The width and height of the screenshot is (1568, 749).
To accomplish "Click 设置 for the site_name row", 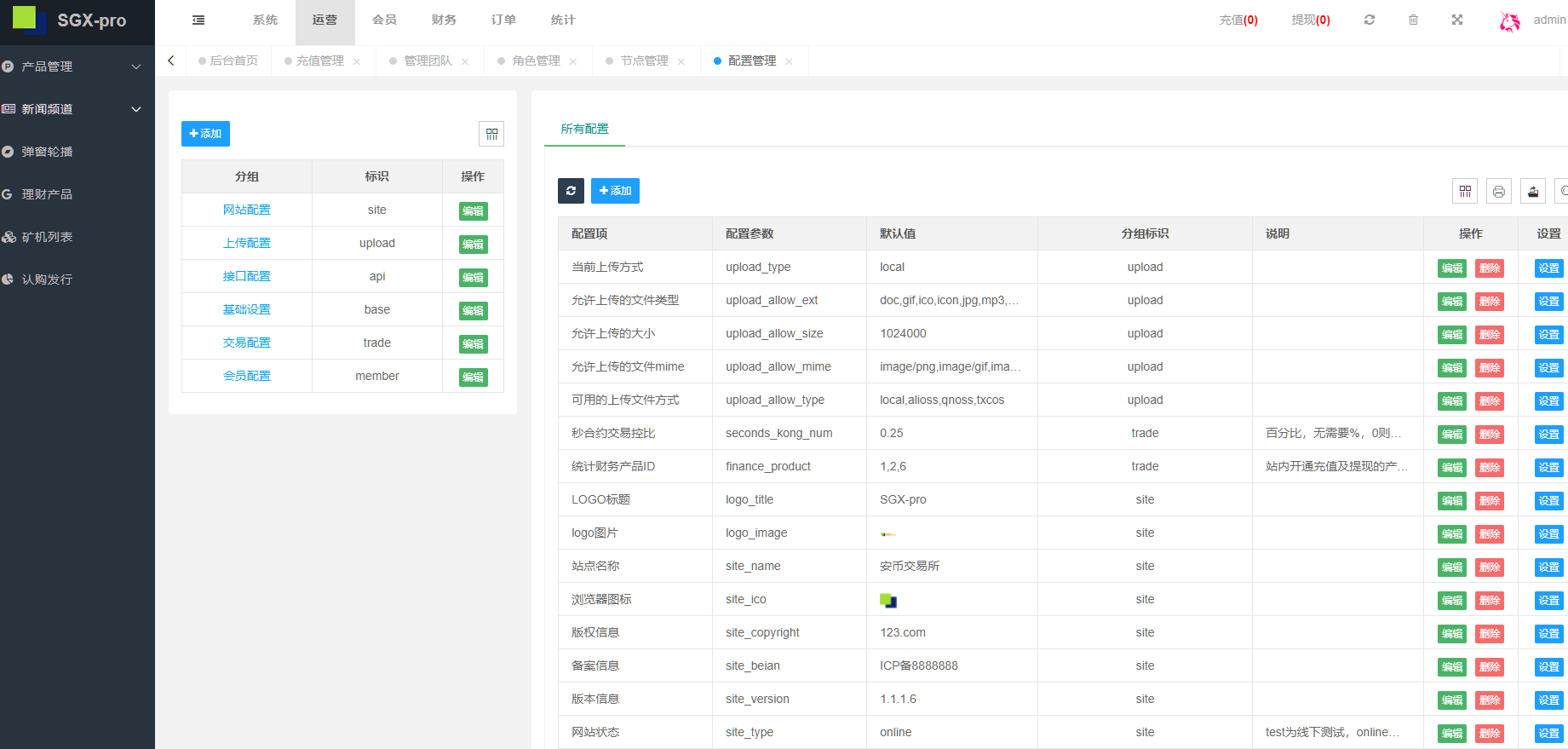I will coord(1548,568).
